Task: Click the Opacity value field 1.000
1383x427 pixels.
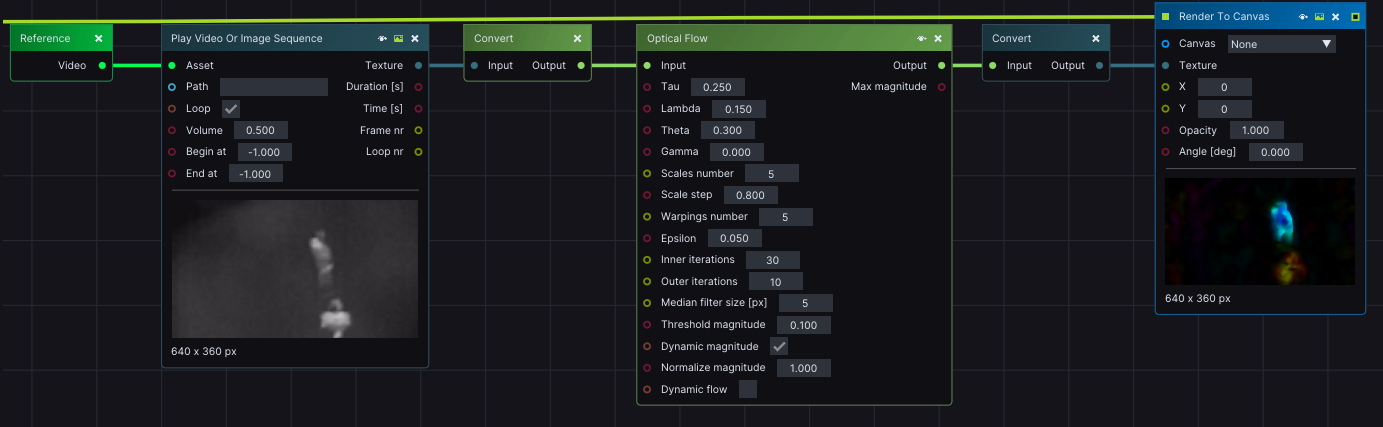Action: click(1256, 131)
